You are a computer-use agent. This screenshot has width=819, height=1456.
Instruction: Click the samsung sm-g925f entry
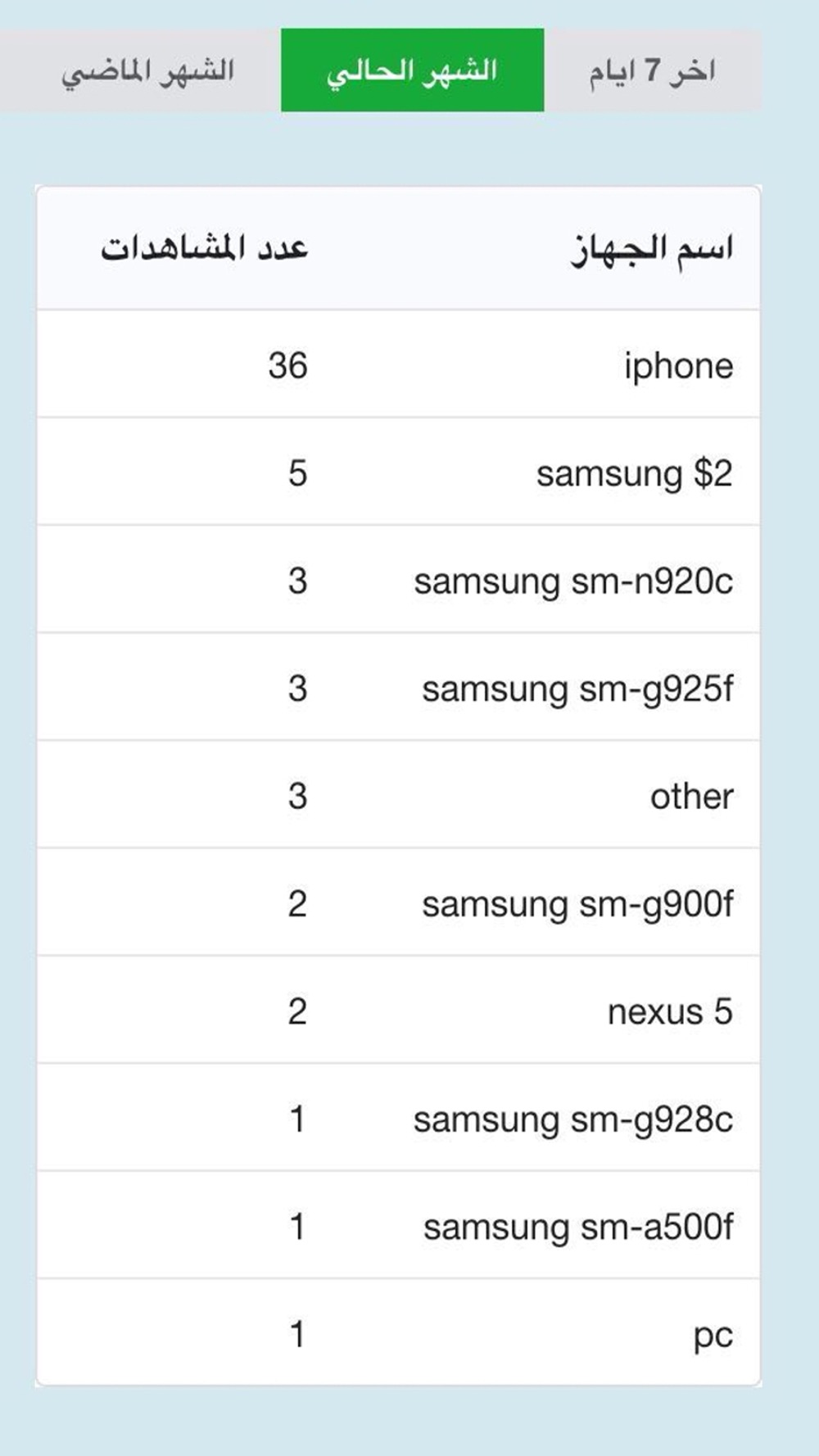pos(577,689)
